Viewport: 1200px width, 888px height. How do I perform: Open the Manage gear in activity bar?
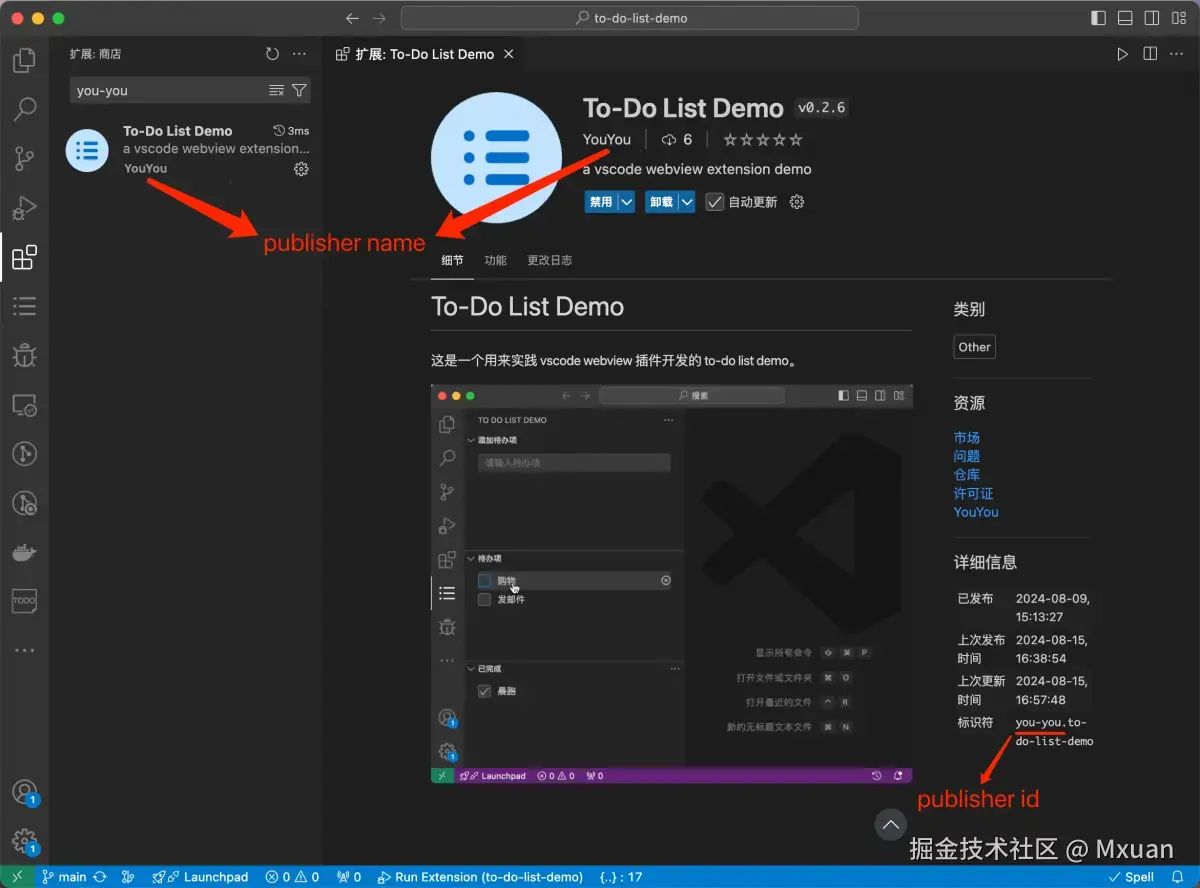point(24,841)
